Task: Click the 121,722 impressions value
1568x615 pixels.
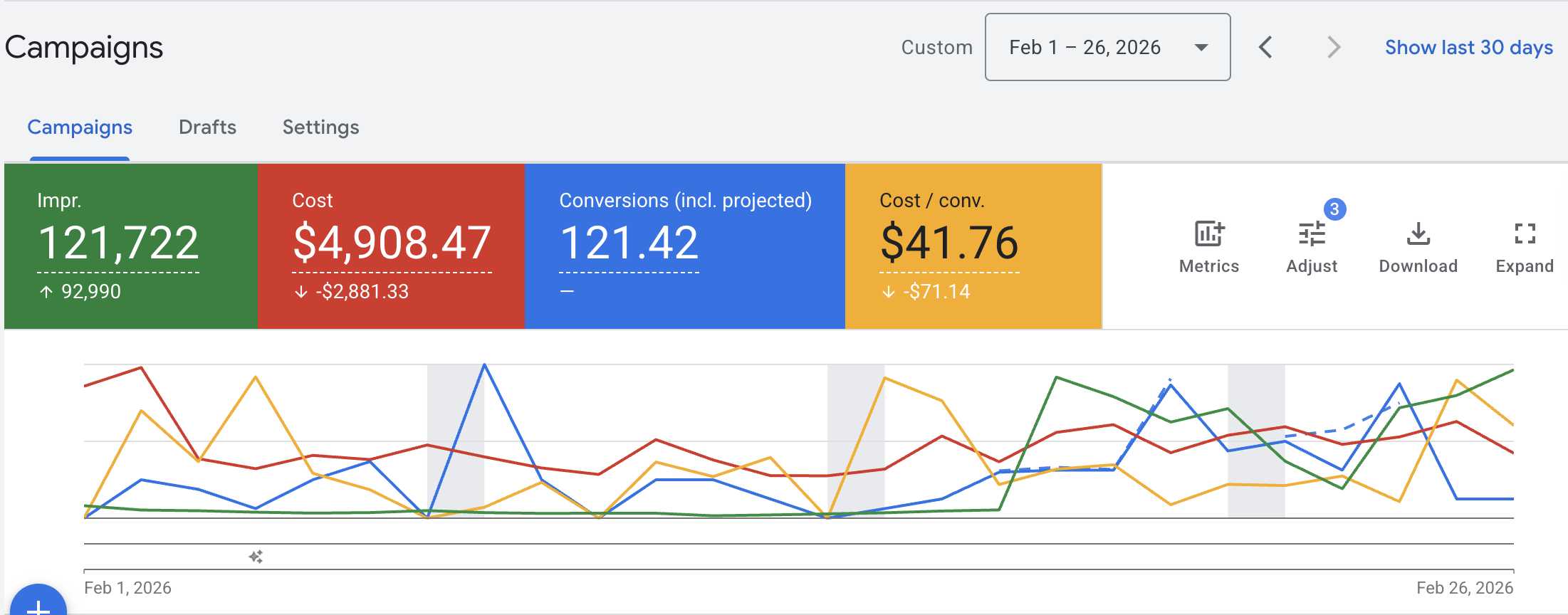Action: coord(118,243)
